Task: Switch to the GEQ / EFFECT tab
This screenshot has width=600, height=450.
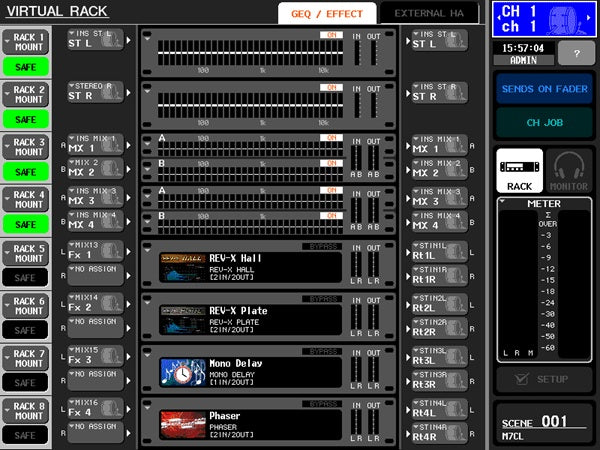Action: pos(327,14)
